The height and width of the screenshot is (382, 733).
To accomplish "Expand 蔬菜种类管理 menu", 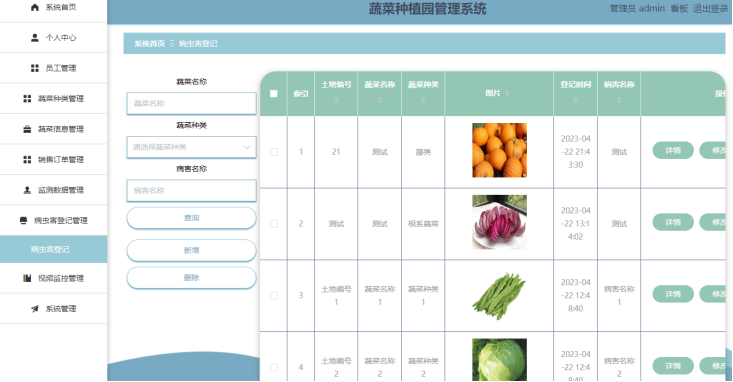I will point(54,99).
